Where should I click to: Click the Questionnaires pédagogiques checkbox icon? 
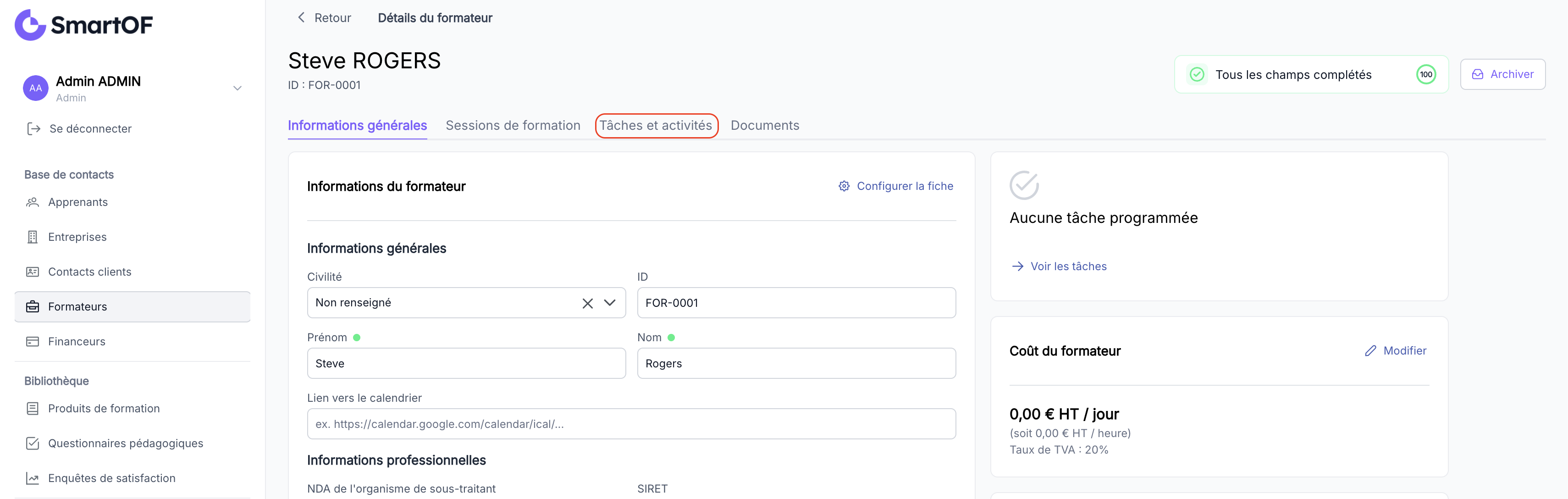[32, 444]
